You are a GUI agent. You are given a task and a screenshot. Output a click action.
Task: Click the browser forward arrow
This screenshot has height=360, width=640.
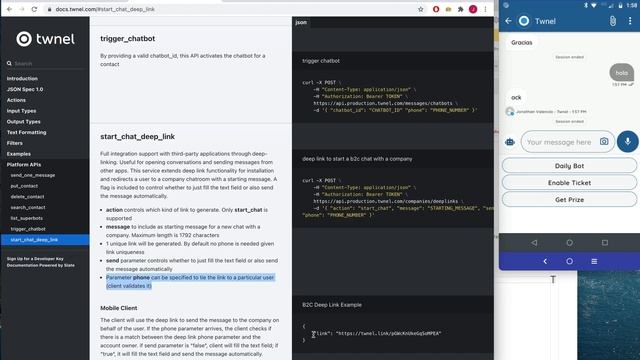[x=22, y=9]
